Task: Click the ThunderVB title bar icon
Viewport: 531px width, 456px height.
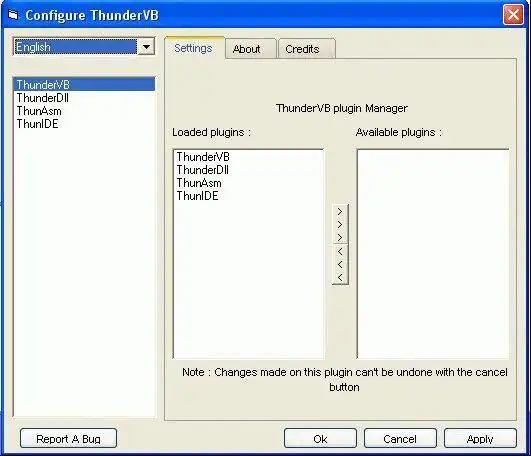Action: click(13, 15)
